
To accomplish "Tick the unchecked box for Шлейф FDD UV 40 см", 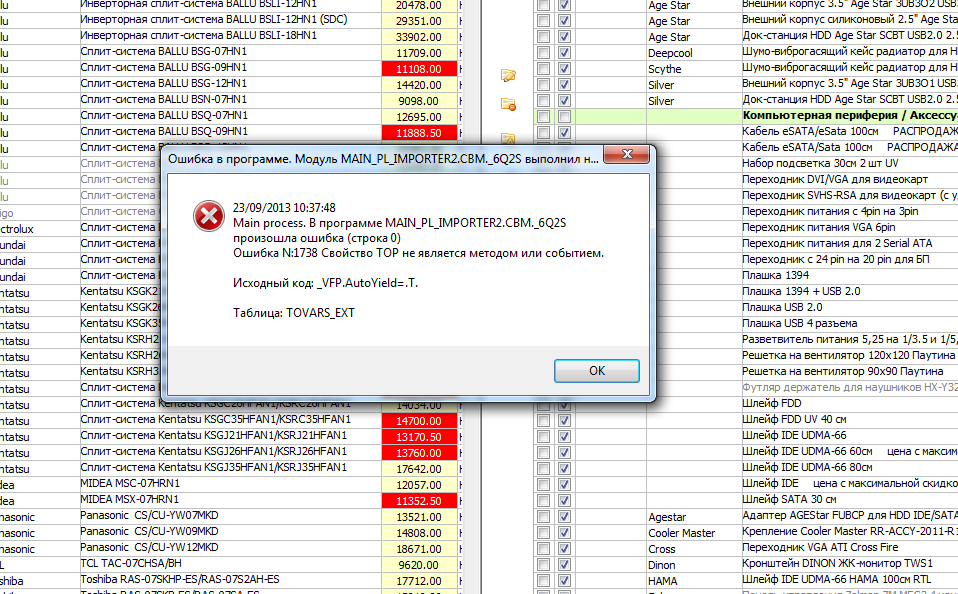I will click(x=543, y=420).
